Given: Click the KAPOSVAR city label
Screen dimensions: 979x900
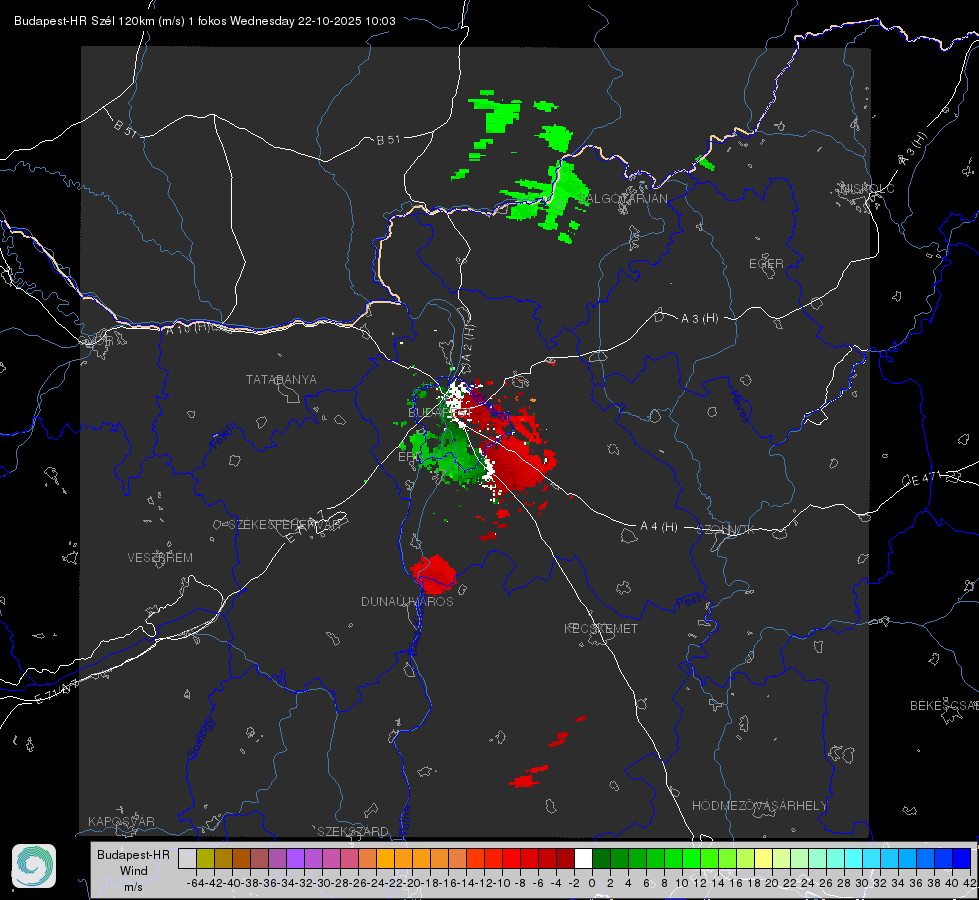Looking at the screenshot, I should point(121,821).
